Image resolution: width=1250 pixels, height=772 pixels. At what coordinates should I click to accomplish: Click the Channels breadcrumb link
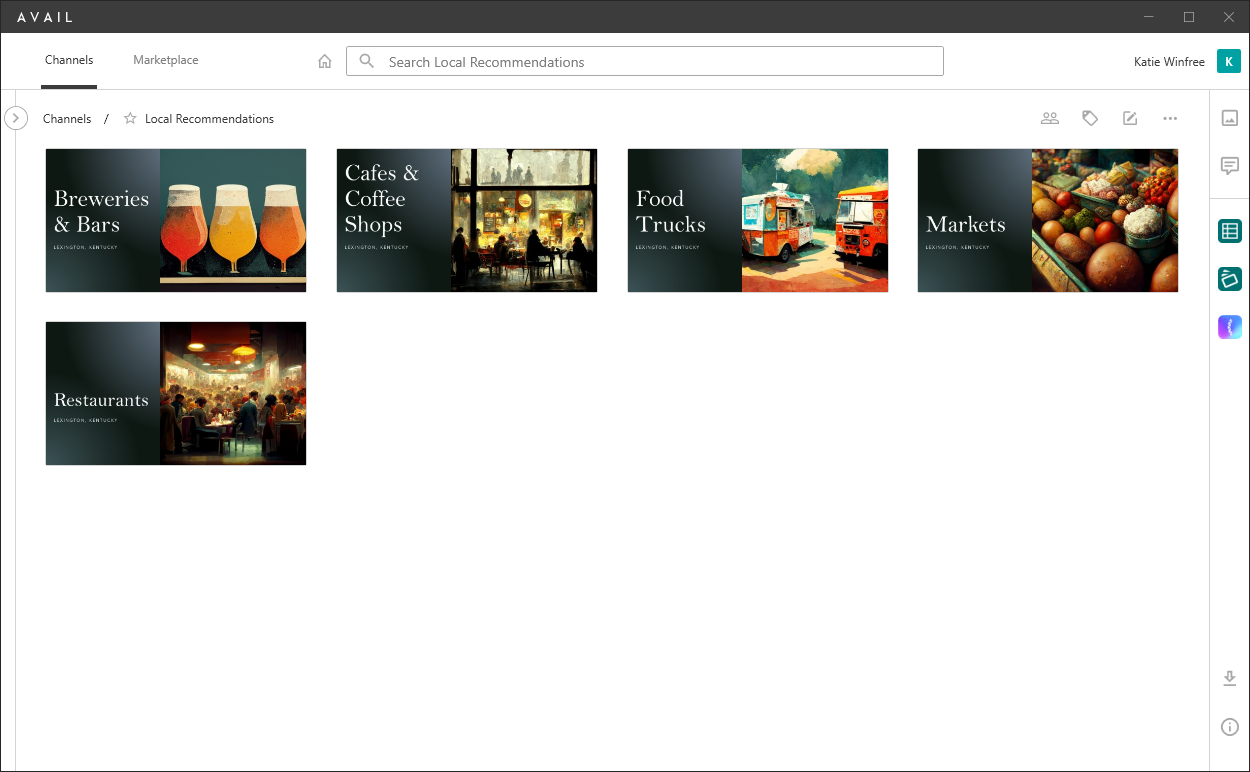pos(67,118)
